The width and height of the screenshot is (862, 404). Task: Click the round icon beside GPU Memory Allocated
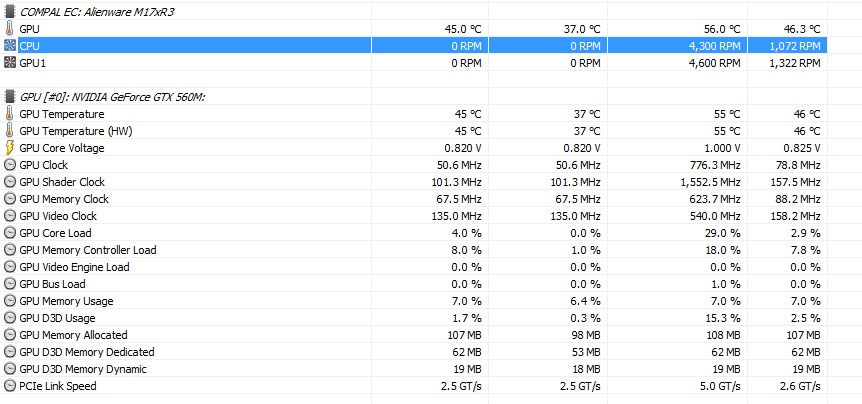point(10,335)
